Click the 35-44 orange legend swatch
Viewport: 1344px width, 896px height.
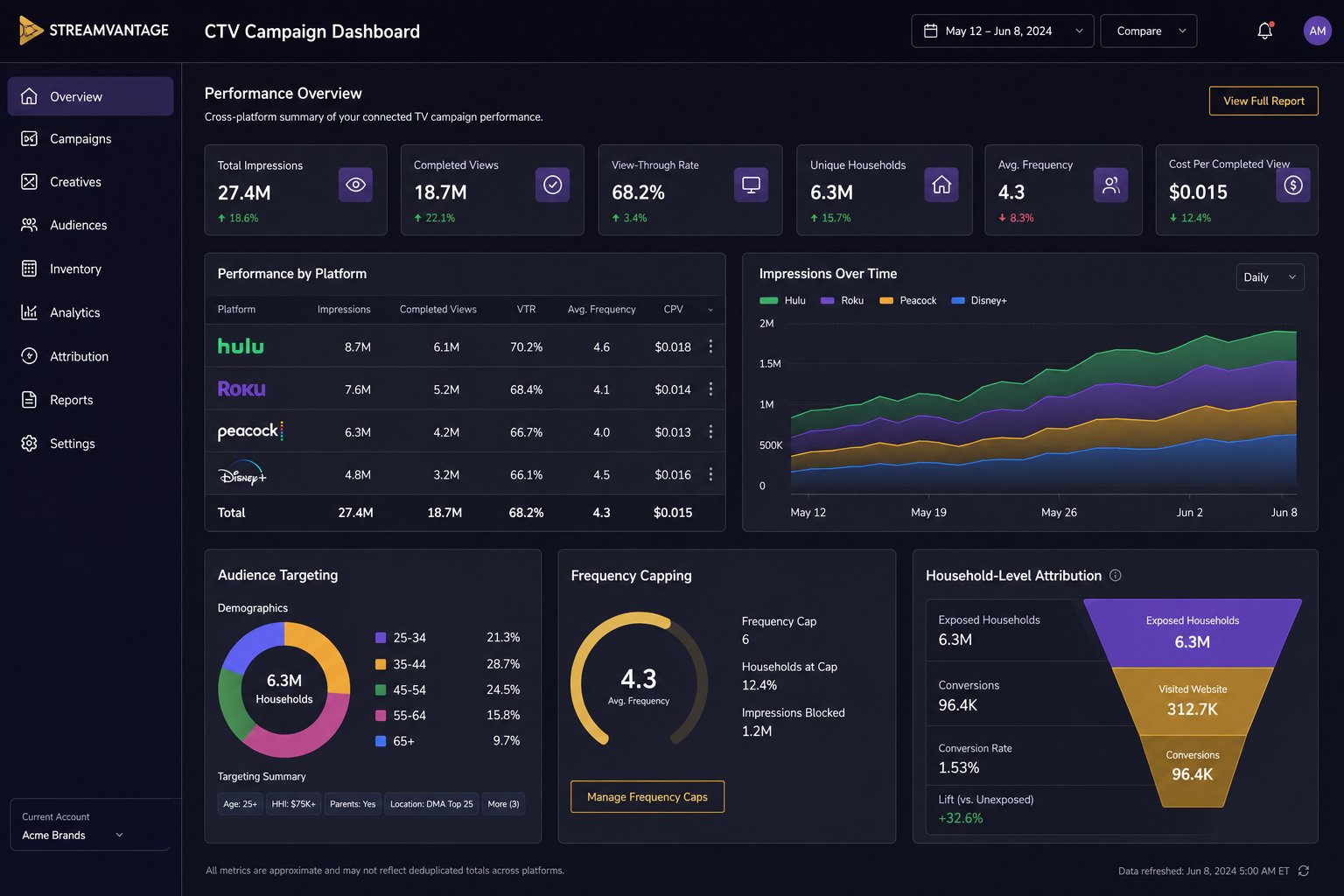coord(381,664)
